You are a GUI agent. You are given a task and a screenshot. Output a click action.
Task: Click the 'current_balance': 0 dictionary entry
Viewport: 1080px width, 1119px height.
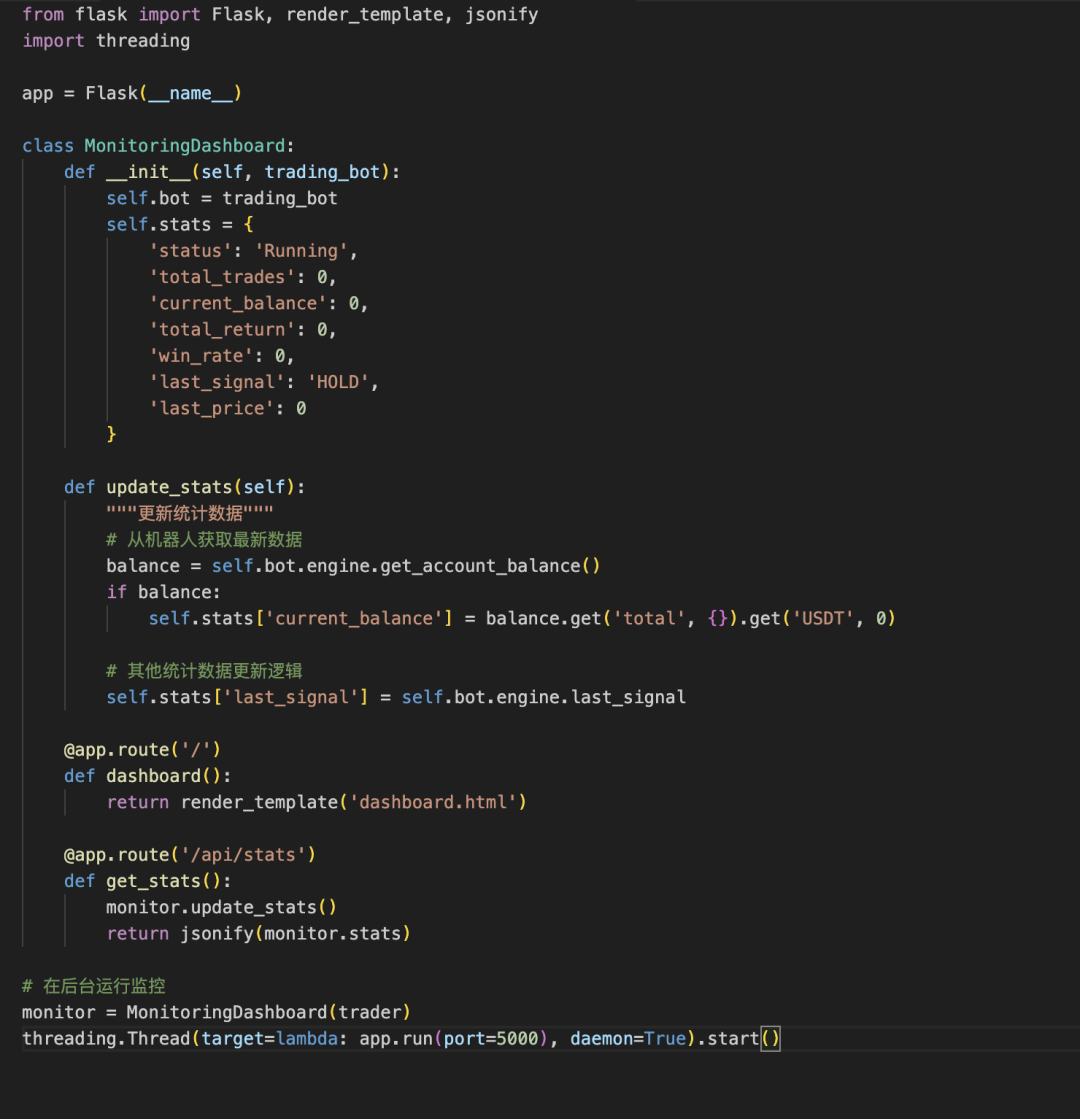(x=258, y=303)
